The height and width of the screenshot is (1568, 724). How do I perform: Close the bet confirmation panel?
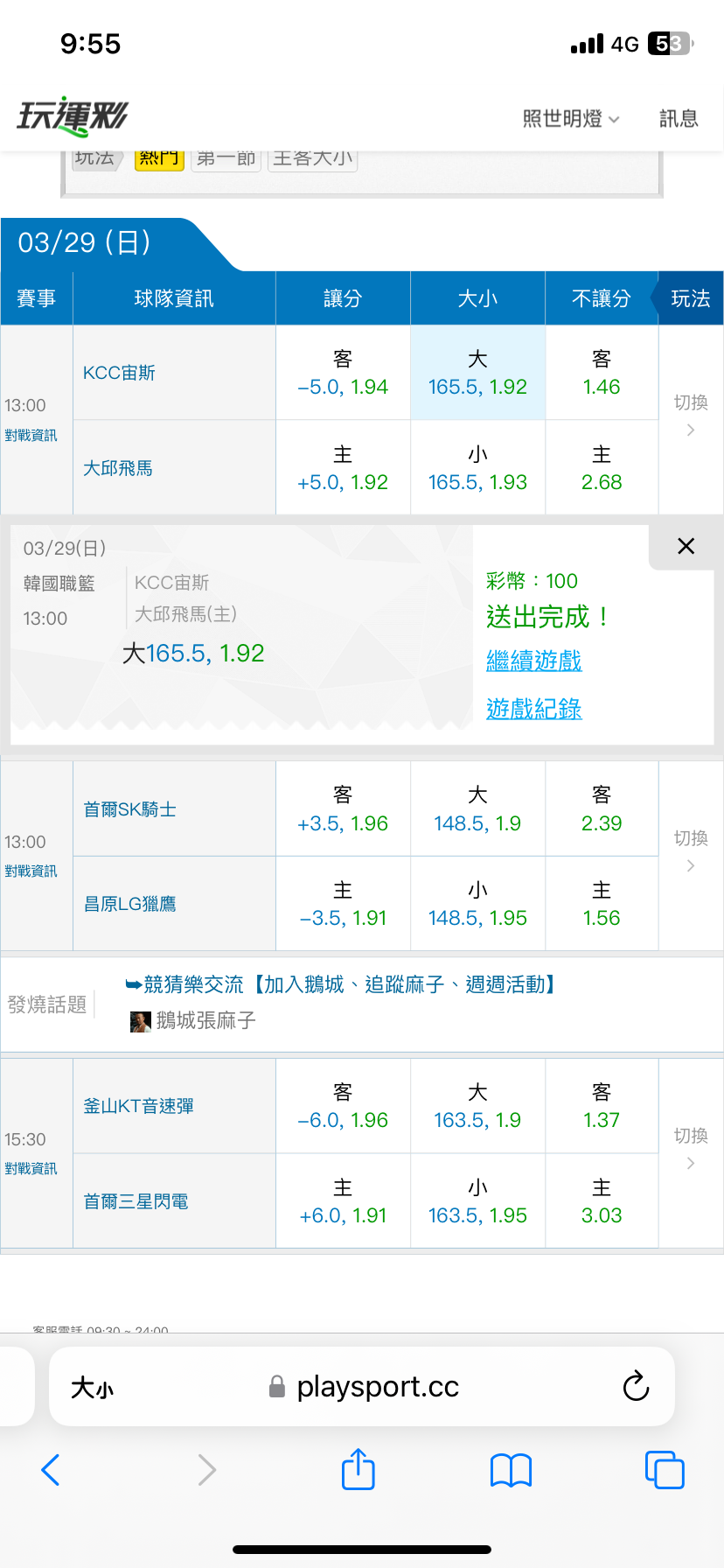[686, 547]
